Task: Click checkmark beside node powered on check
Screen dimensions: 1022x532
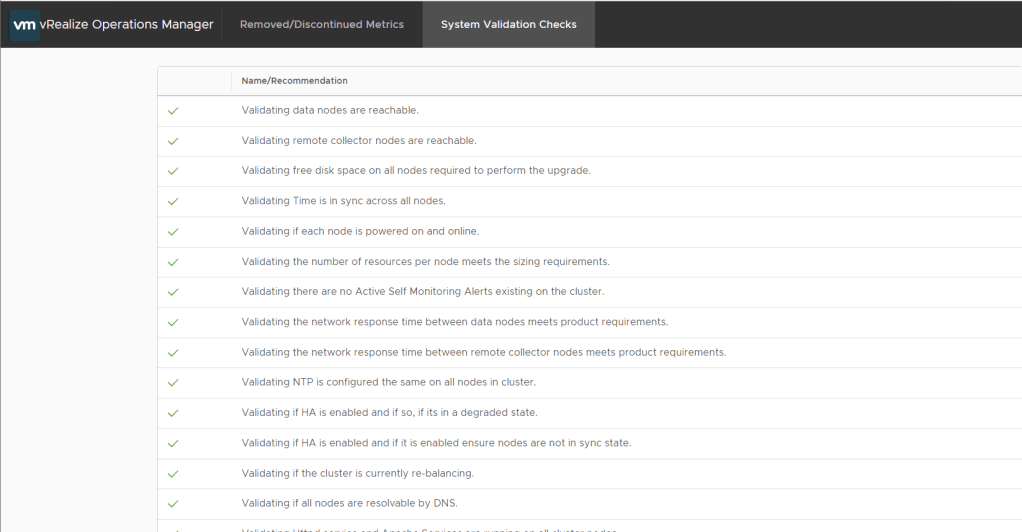Action: tap(173, 232)
